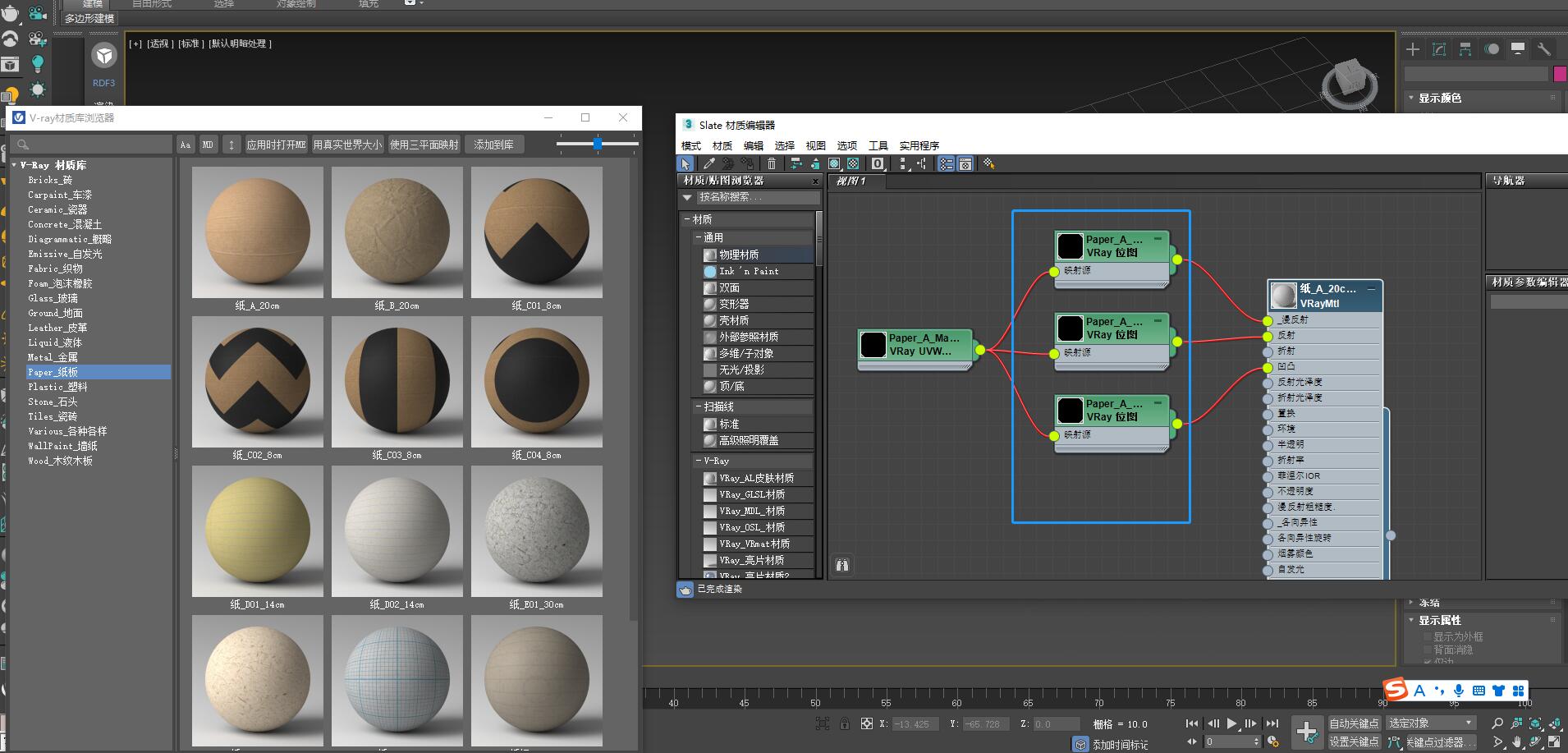Delete selected node with trash icon
1568x753 pixels.
[772, 163]
